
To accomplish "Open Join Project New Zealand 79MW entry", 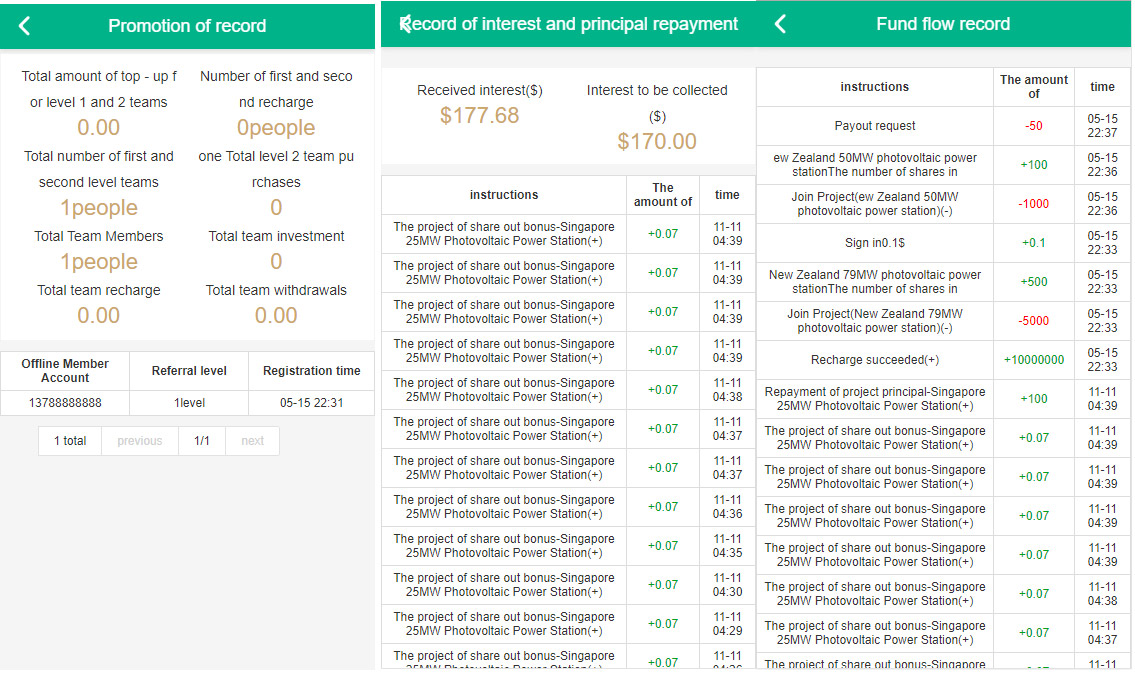I will click(875, 321).
